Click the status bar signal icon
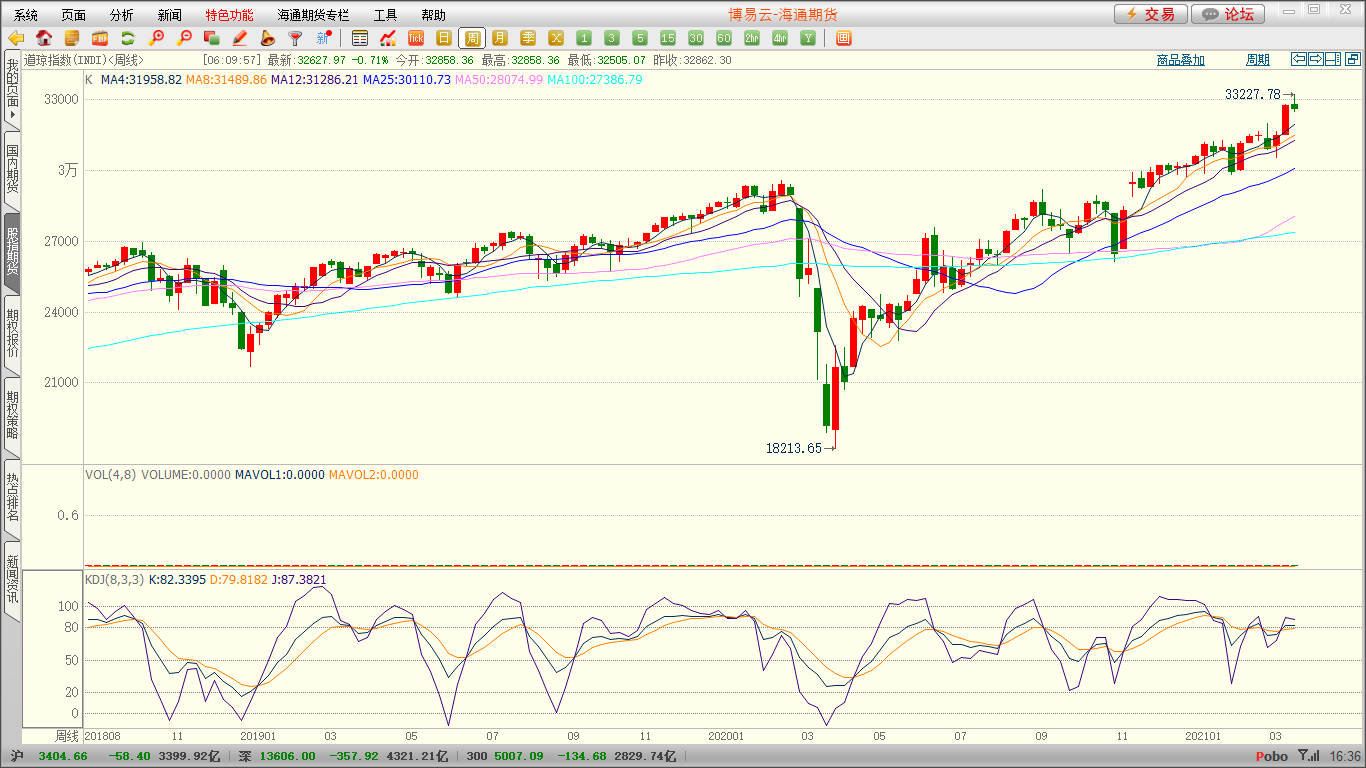The width and height of the screenshot is (1366, 768). tap(1309, 756)
